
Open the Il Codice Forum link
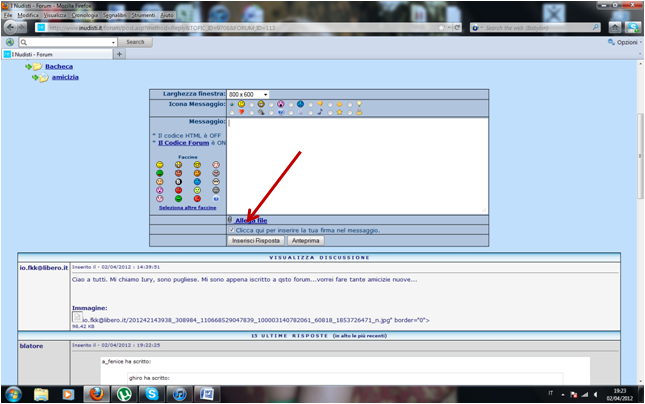tap(192, 143)
